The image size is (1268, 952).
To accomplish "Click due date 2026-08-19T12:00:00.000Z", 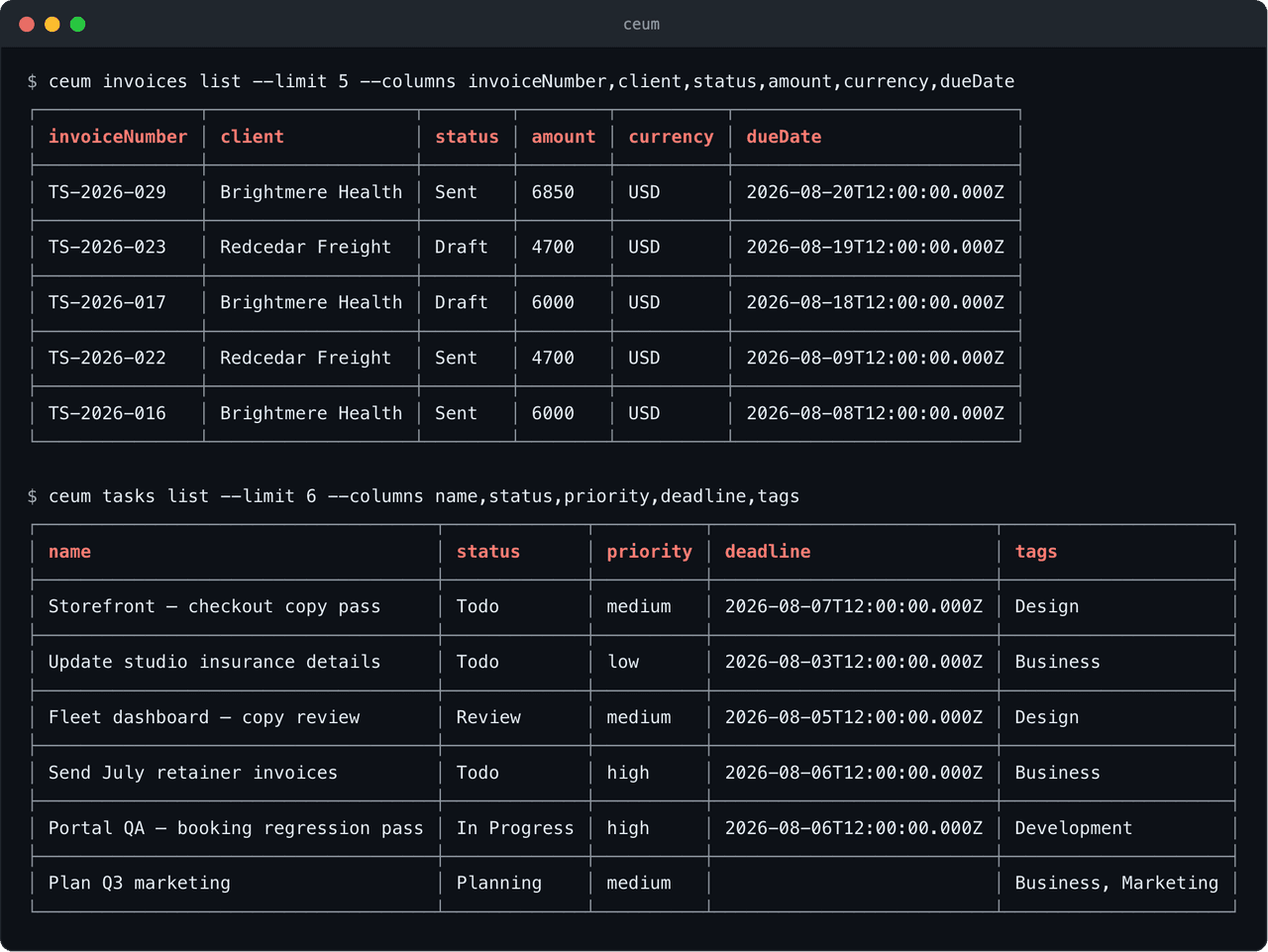I will point(875,248).
